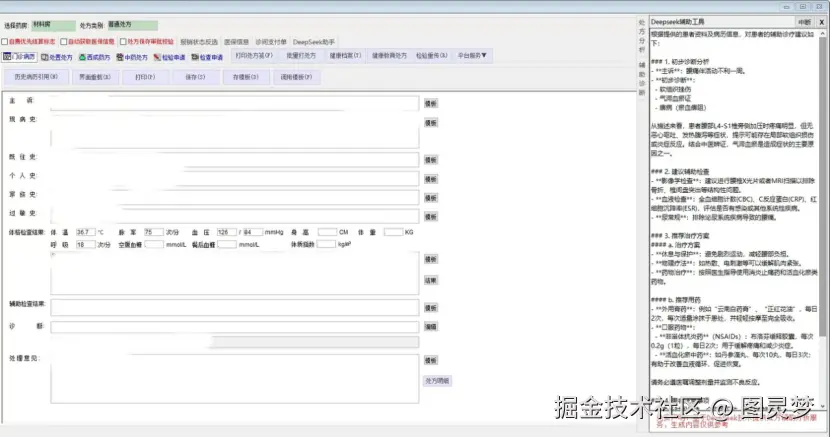Click into the 诊断 input field
This screenshot has width=830, height=437.
[234, 327]
